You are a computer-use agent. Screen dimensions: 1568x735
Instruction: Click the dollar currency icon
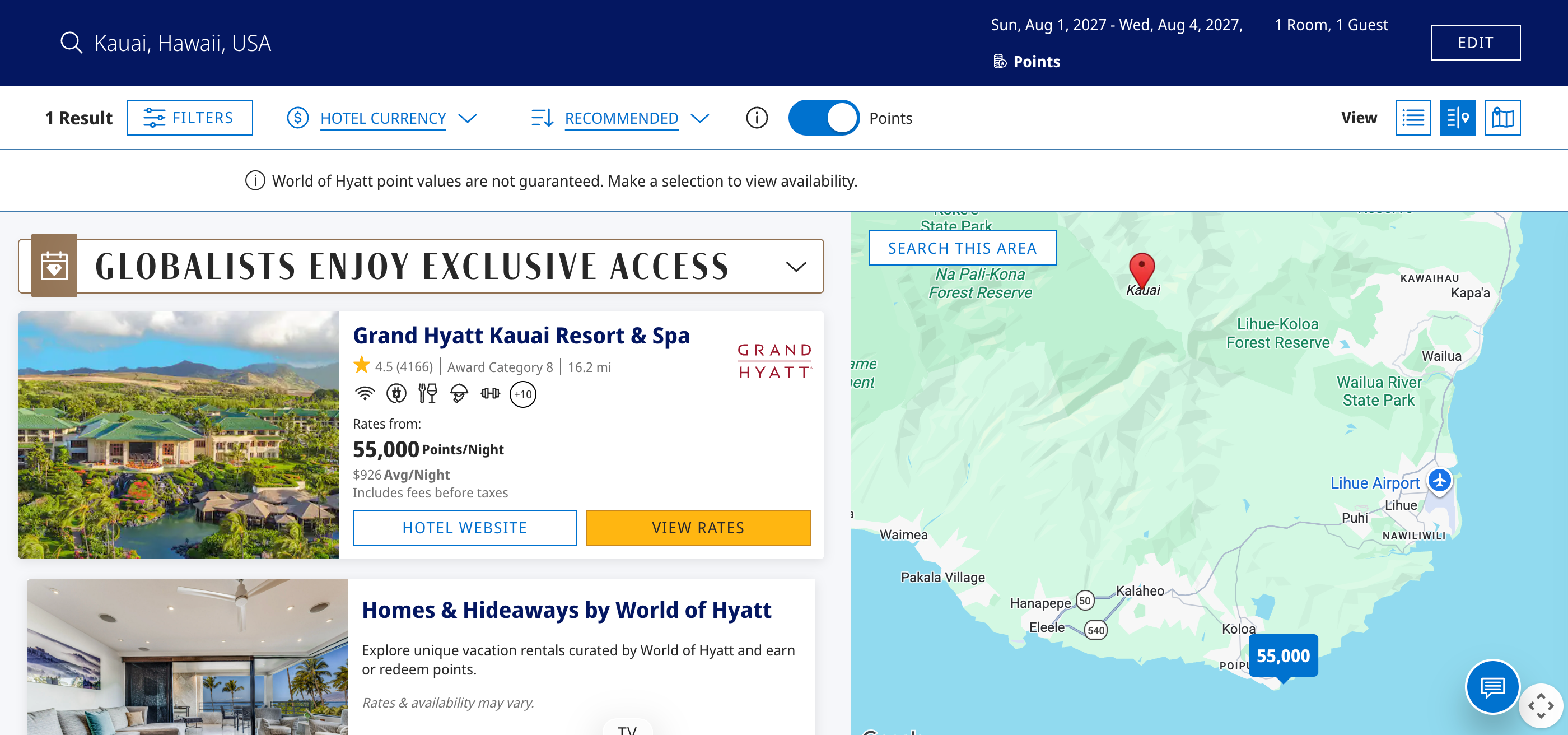pyautogui.click(x=298, y=118)
